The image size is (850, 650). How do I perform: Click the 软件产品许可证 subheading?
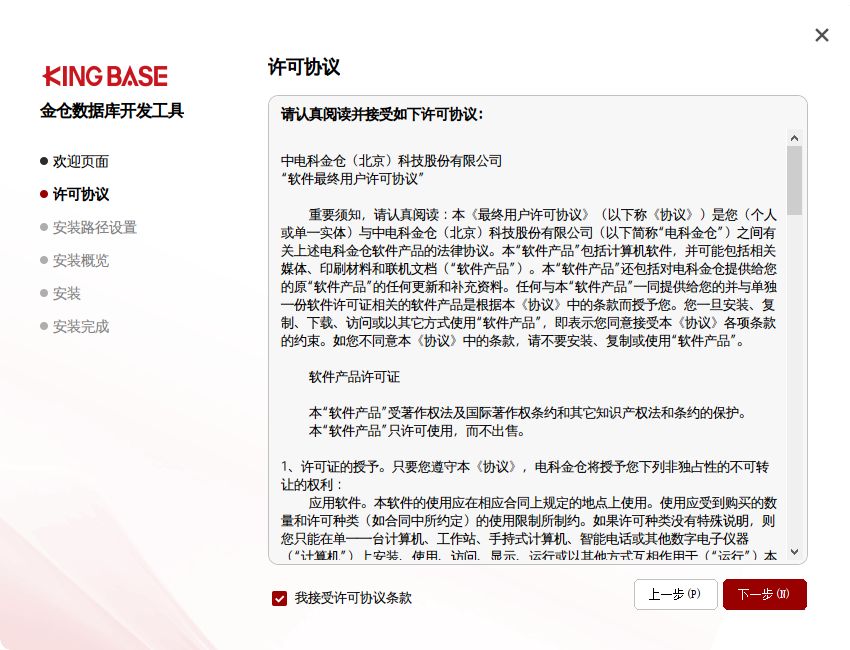[x=354, y=377]
